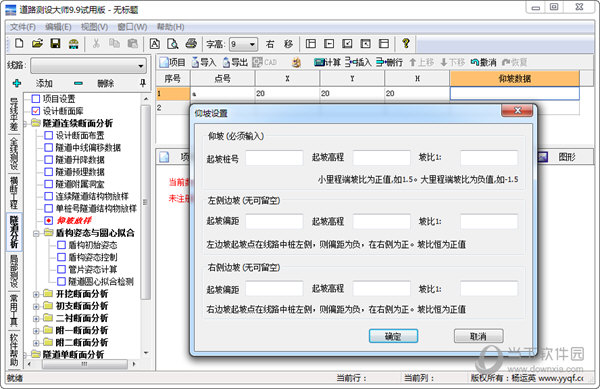Open the 编辑(E) menu
Screen dimensions: 600x389
coord(58,27)
